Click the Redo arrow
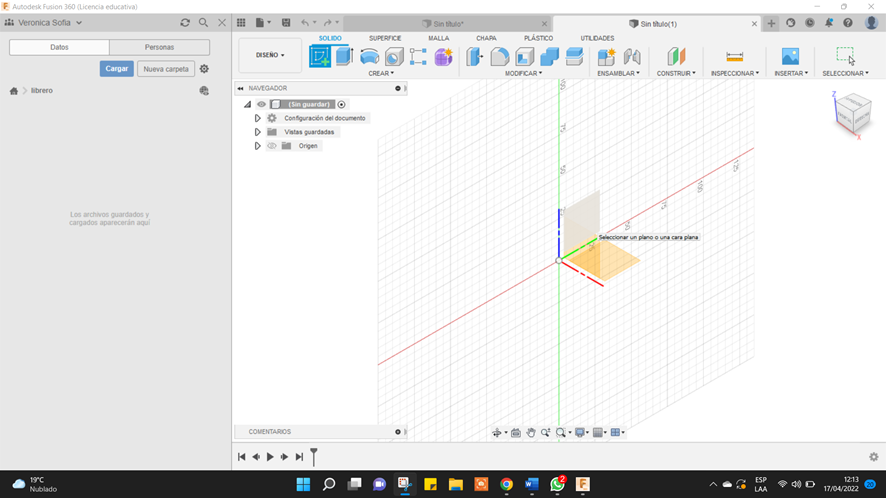Viewport: 886px width, 498px height. pos(328,23)
